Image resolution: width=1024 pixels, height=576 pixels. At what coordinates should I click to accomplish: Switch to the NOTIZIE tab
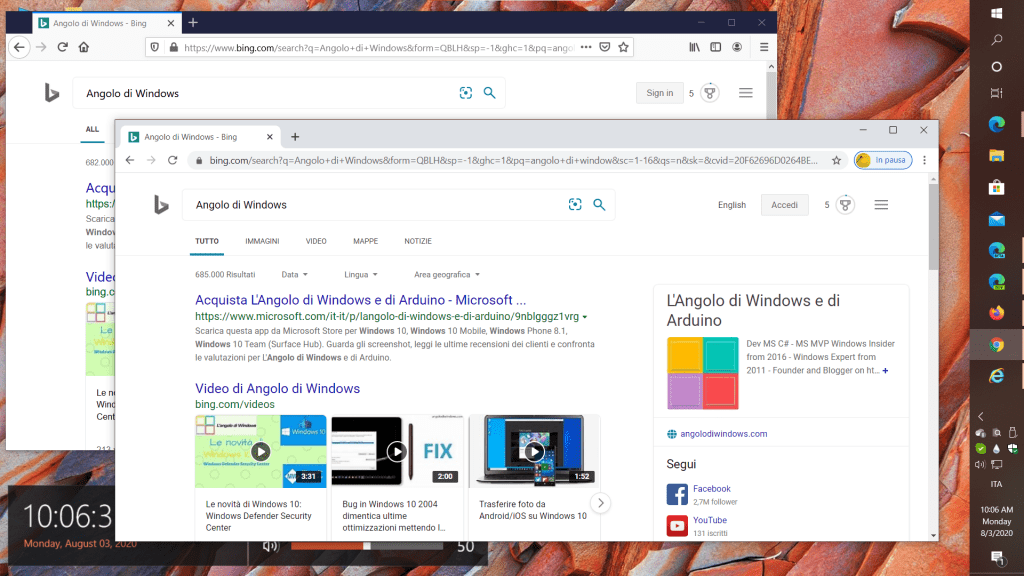[418, 241]
